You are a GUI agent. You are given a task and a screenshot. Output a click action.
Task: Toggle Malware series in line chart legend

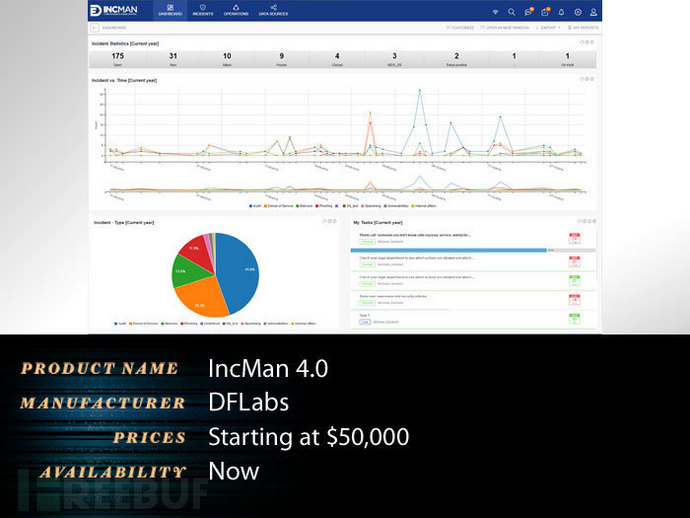[305, 206]
